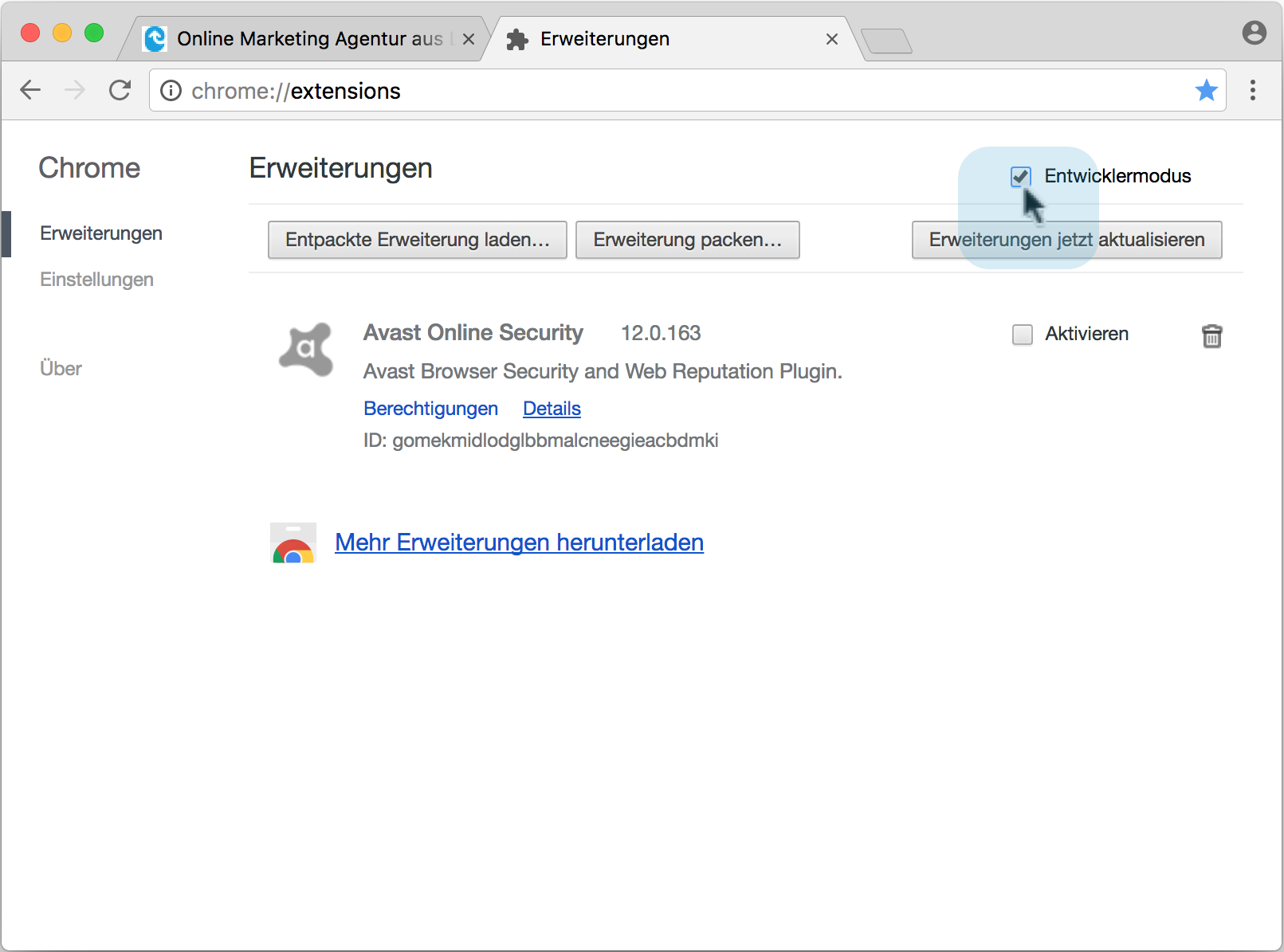Click Erweiterungen jetzt aktualisieren button
Screen dimensions: 1284x952
click(1066, 240)
